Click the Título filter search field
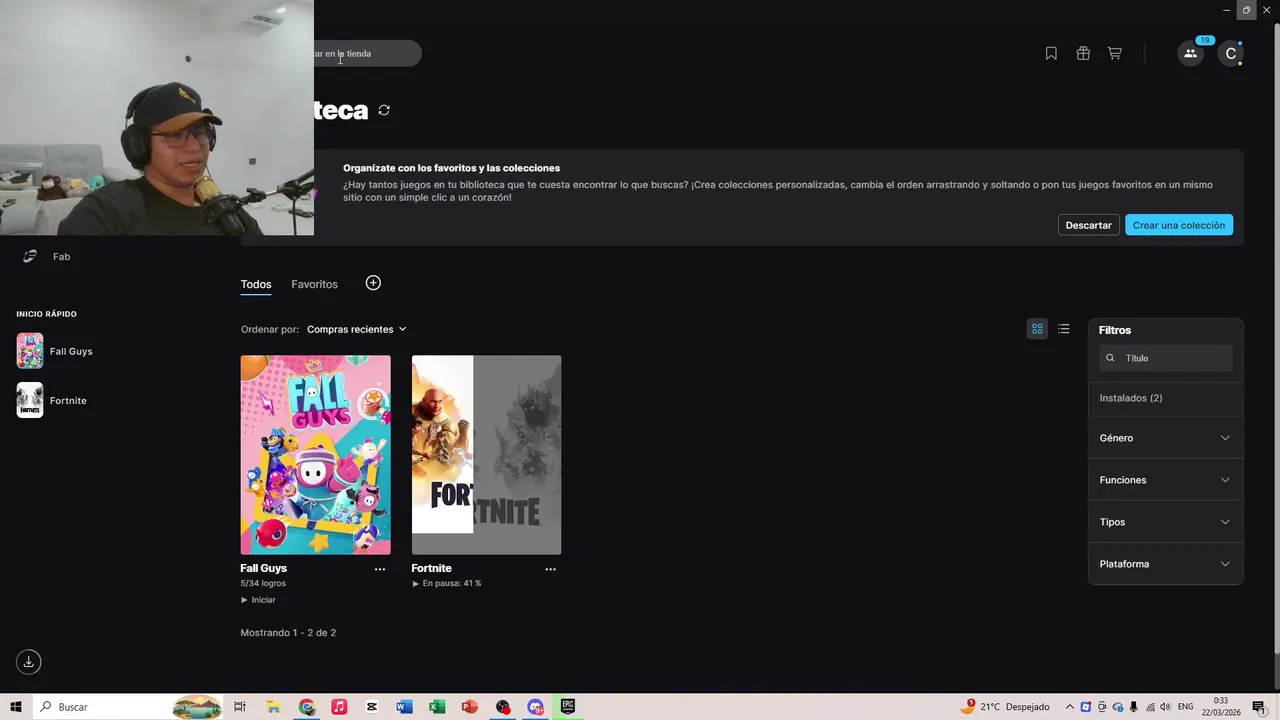The width and height of the screenshot is (1280, 720). 1166,358
